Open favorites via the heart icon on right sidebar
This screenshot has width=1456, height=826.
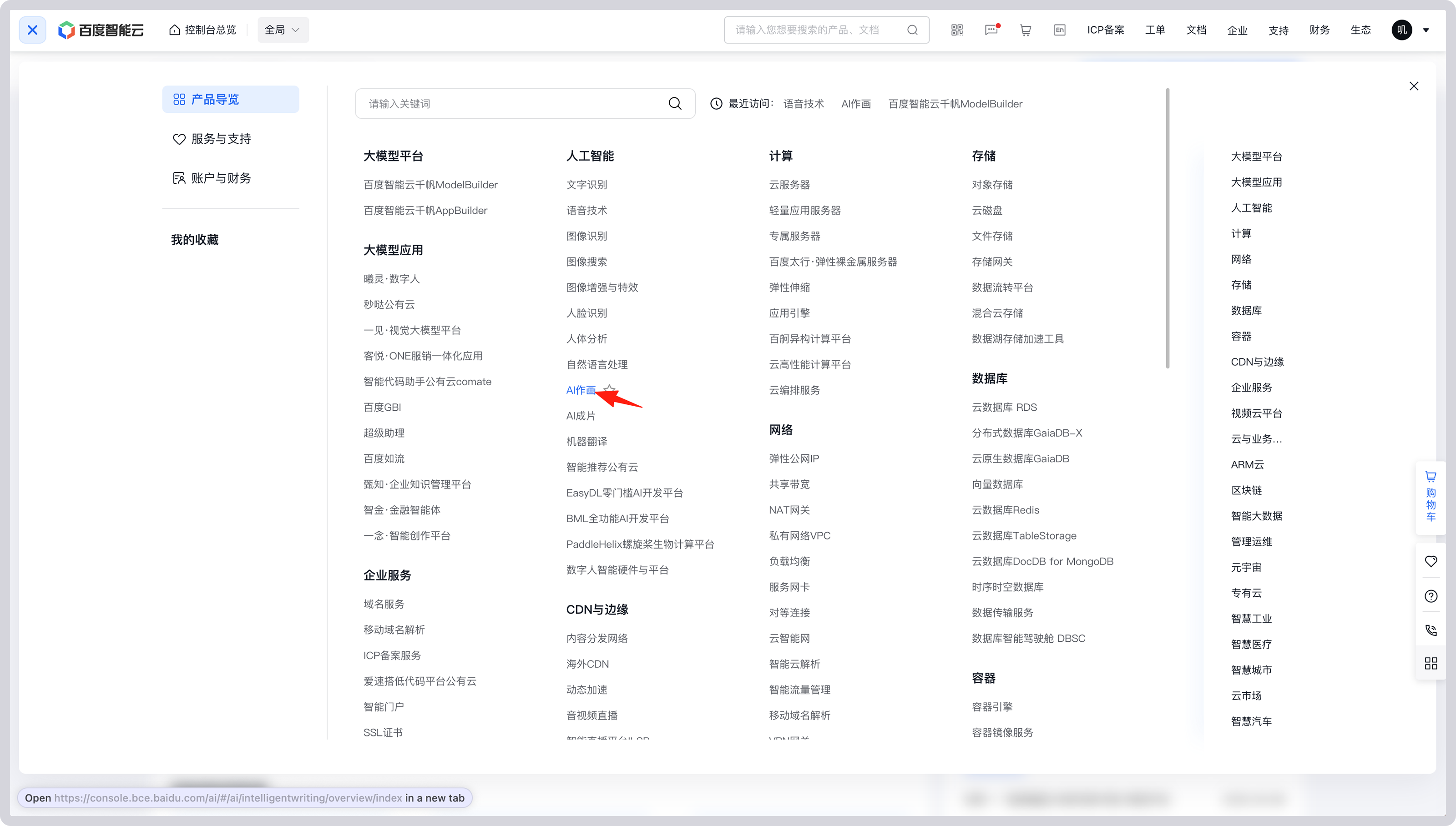click(1431, 561)
